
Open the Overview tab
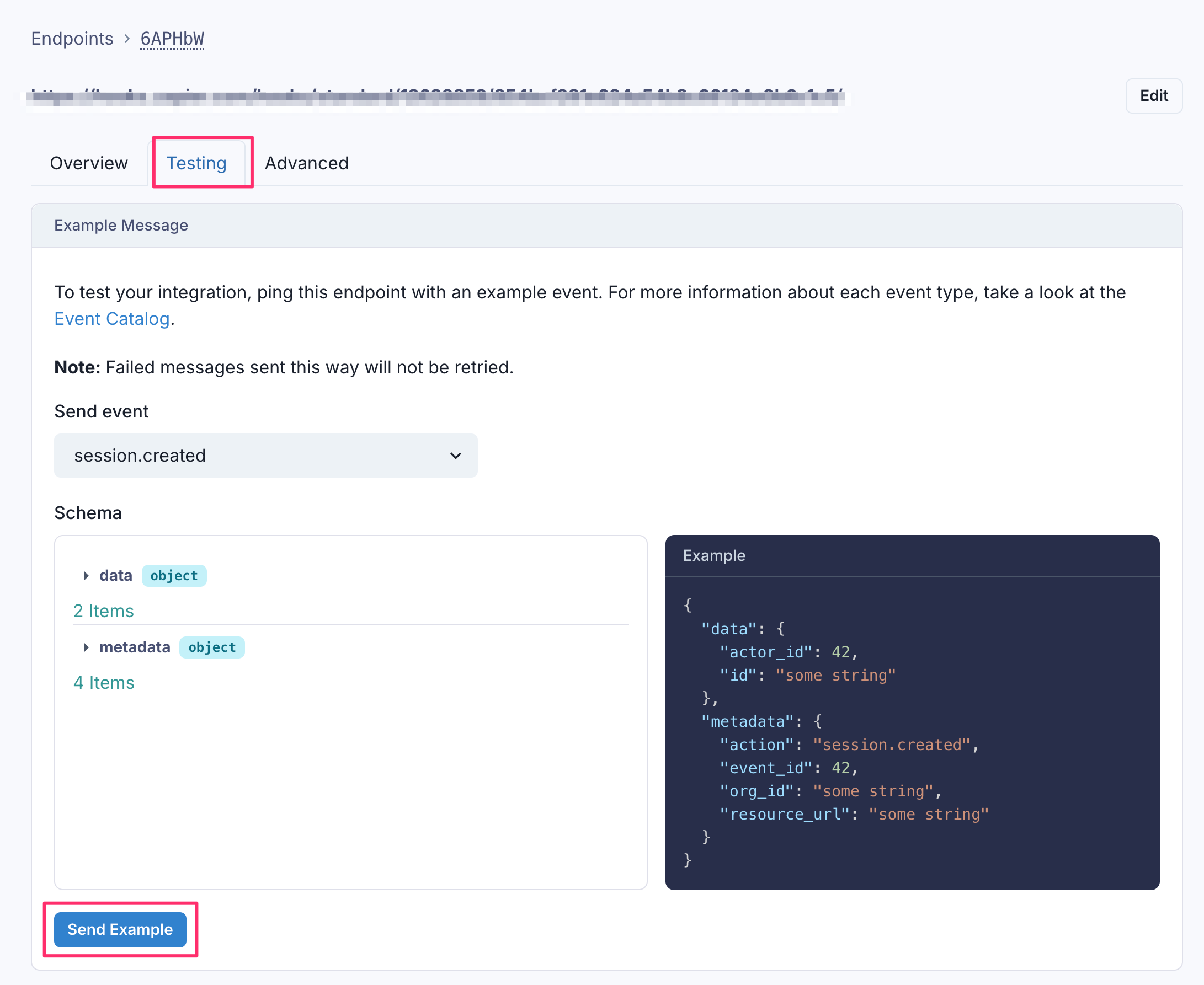click(88, 163)
